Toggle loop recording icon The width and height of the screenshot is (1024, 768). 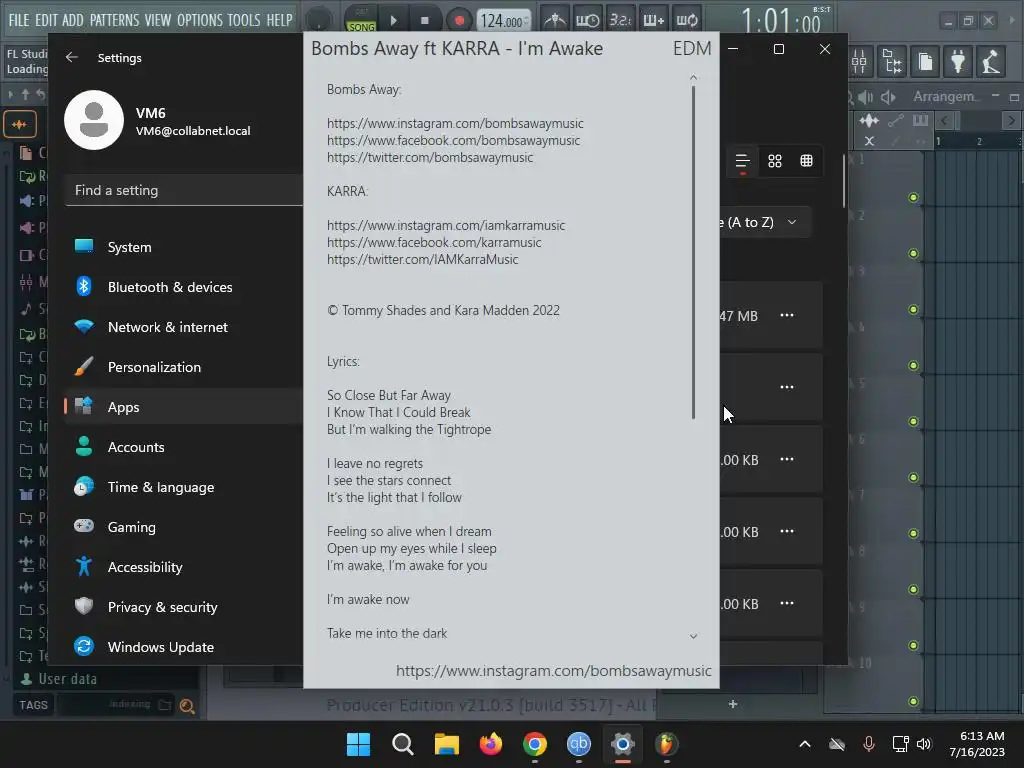[x=686, y=20]
